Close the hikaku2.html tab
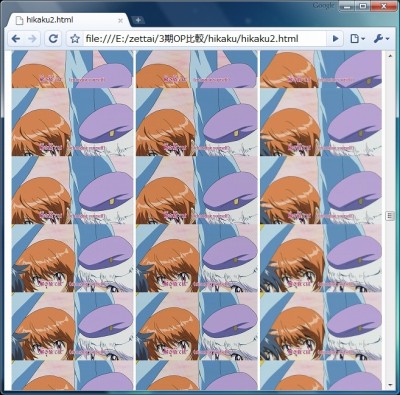This screenshot has width=400, height=395. [x=120, y=21]
